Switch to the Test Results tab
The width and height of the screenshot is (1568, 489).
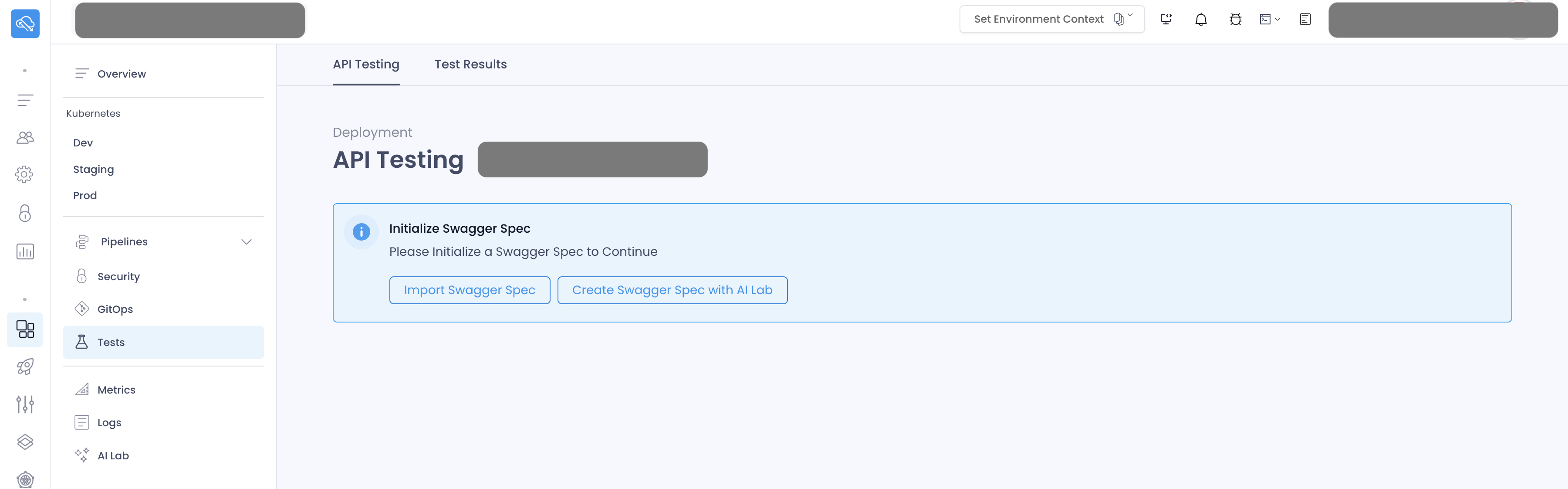click(x=470, y=65)
